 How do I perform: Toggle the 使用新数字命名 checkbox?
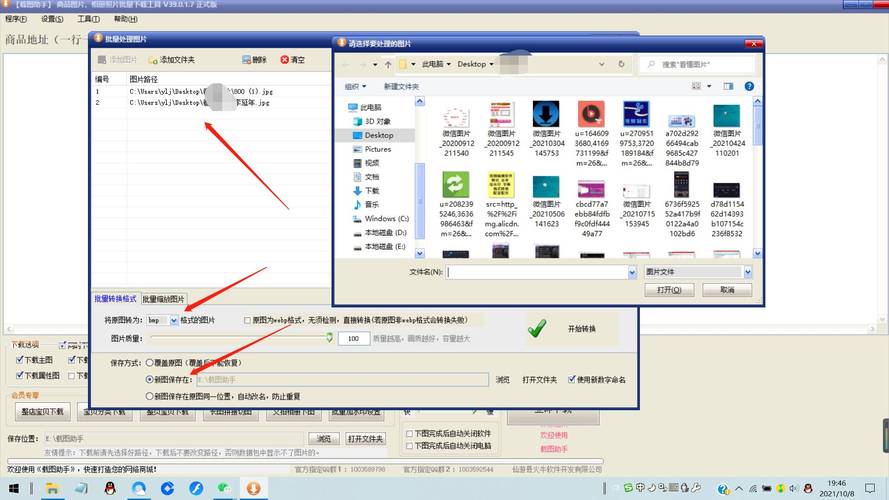(x=571, y=380)
